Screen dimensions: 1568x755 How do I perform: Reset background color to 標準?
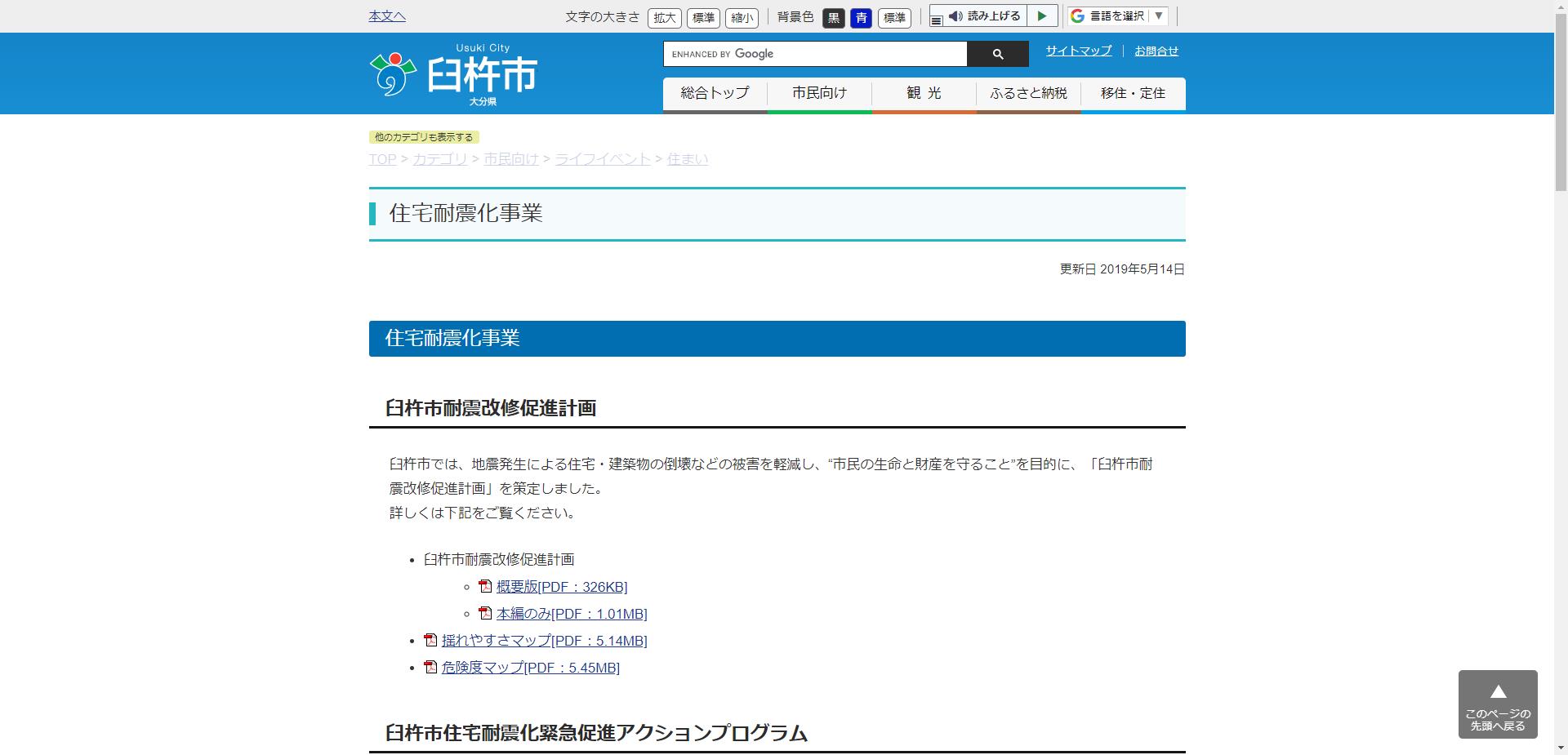click(x=894, y=18)
